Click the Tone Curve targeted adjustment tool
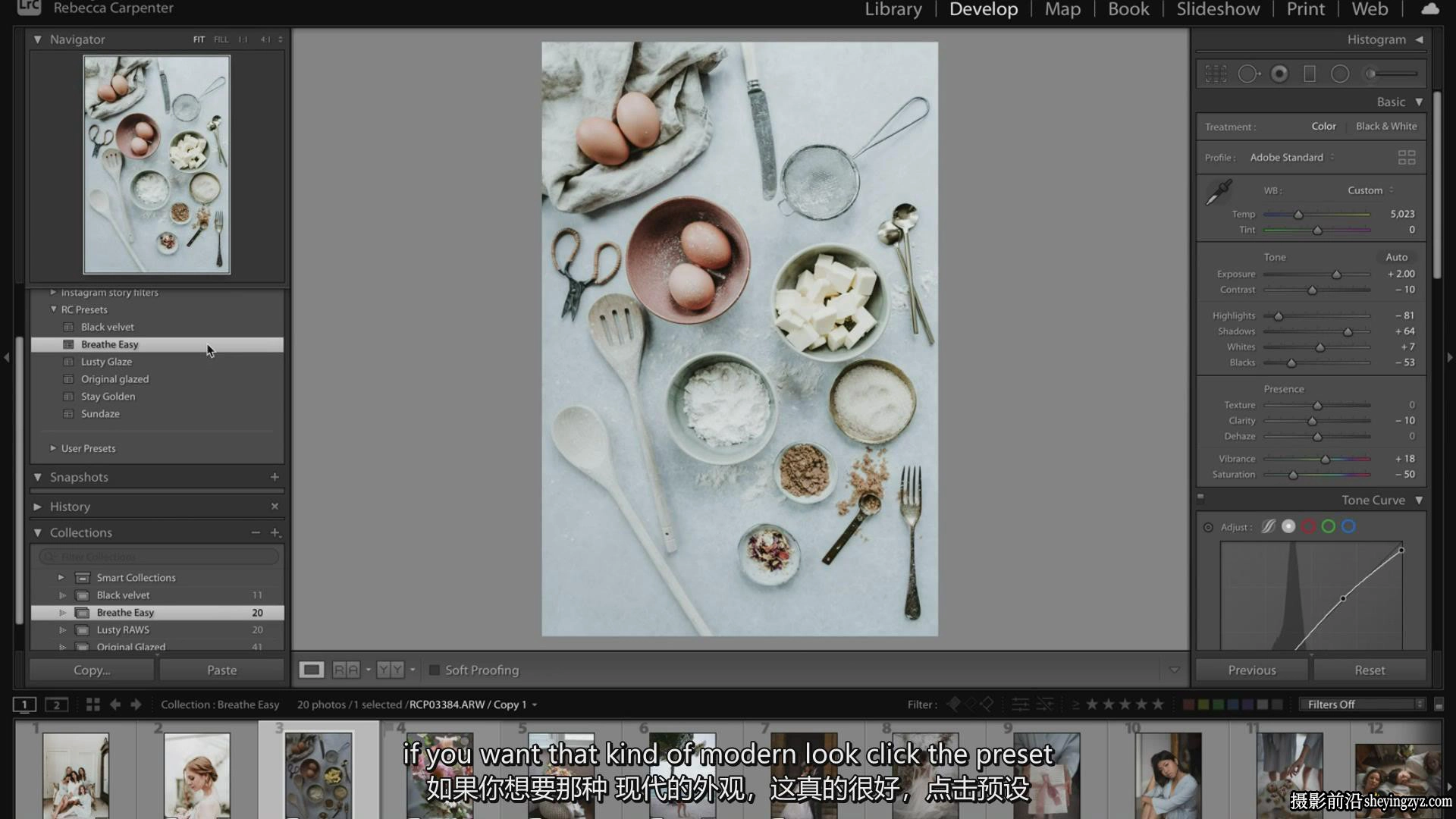This screenshot has height=819, width=1456. (x=1208, y=527)
